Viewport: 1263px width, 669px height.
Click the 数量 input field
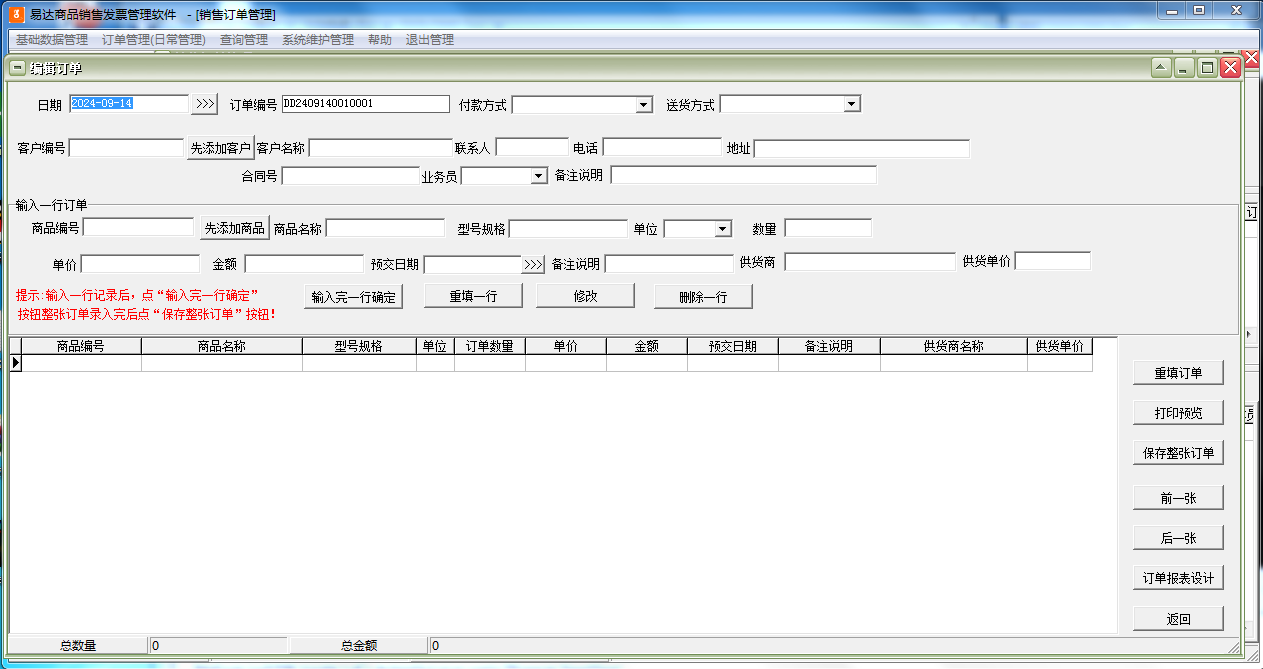828,228
